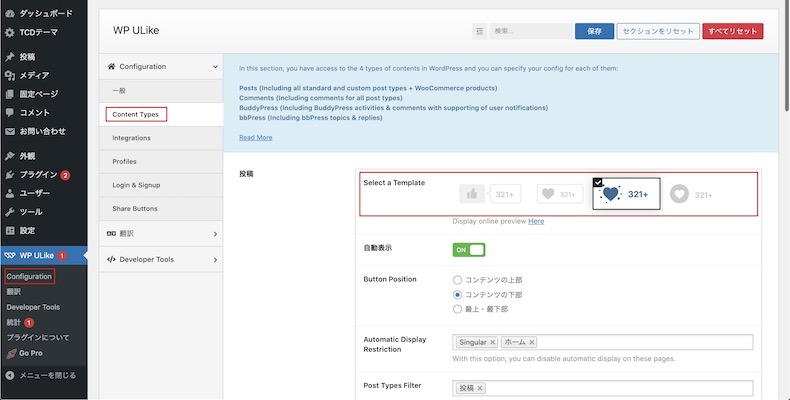This screenshot has height=400, width=790.
Task: Click the 外観 paintbrush icon
Action: point(10,156)
